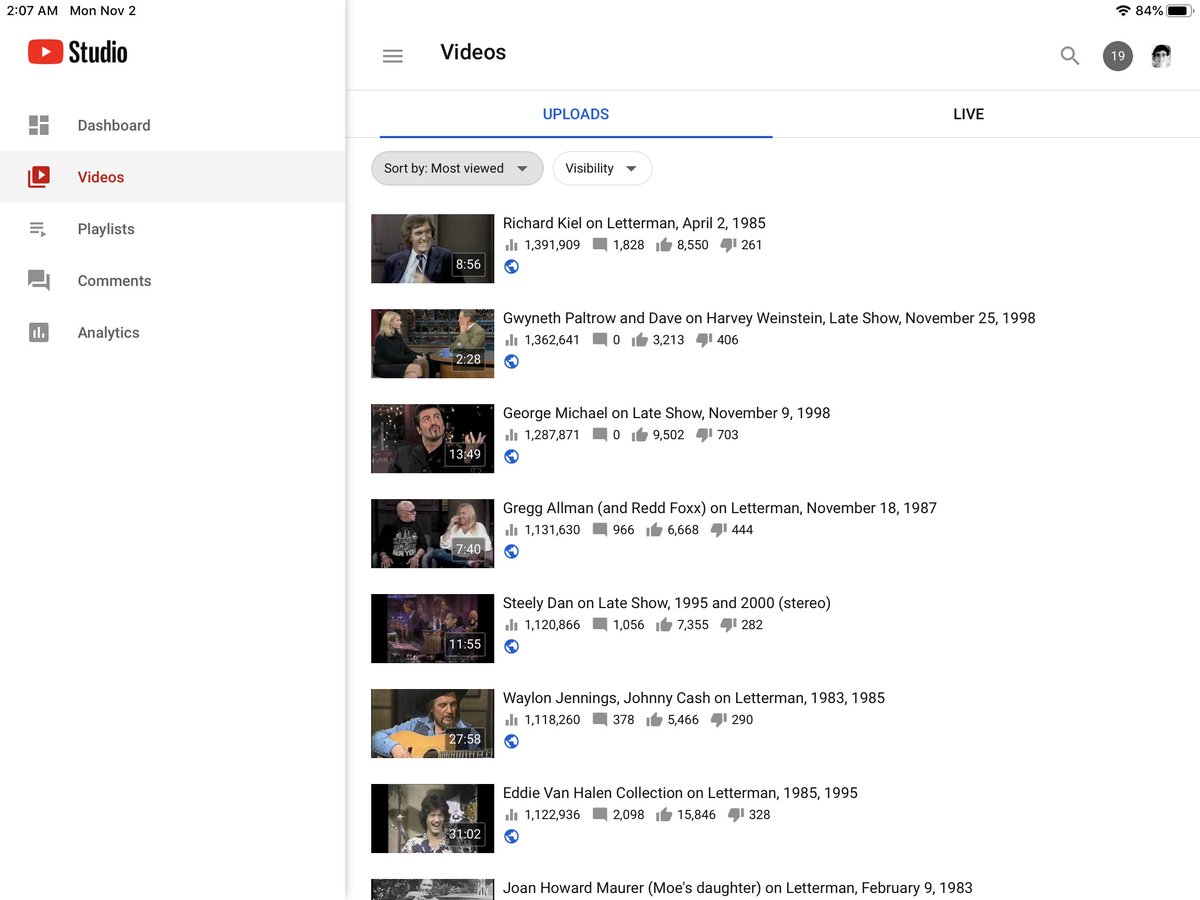Open Playlists in the sidebar
The height and width of the screenshot is (900, 1200).
[x=172, y=229]
